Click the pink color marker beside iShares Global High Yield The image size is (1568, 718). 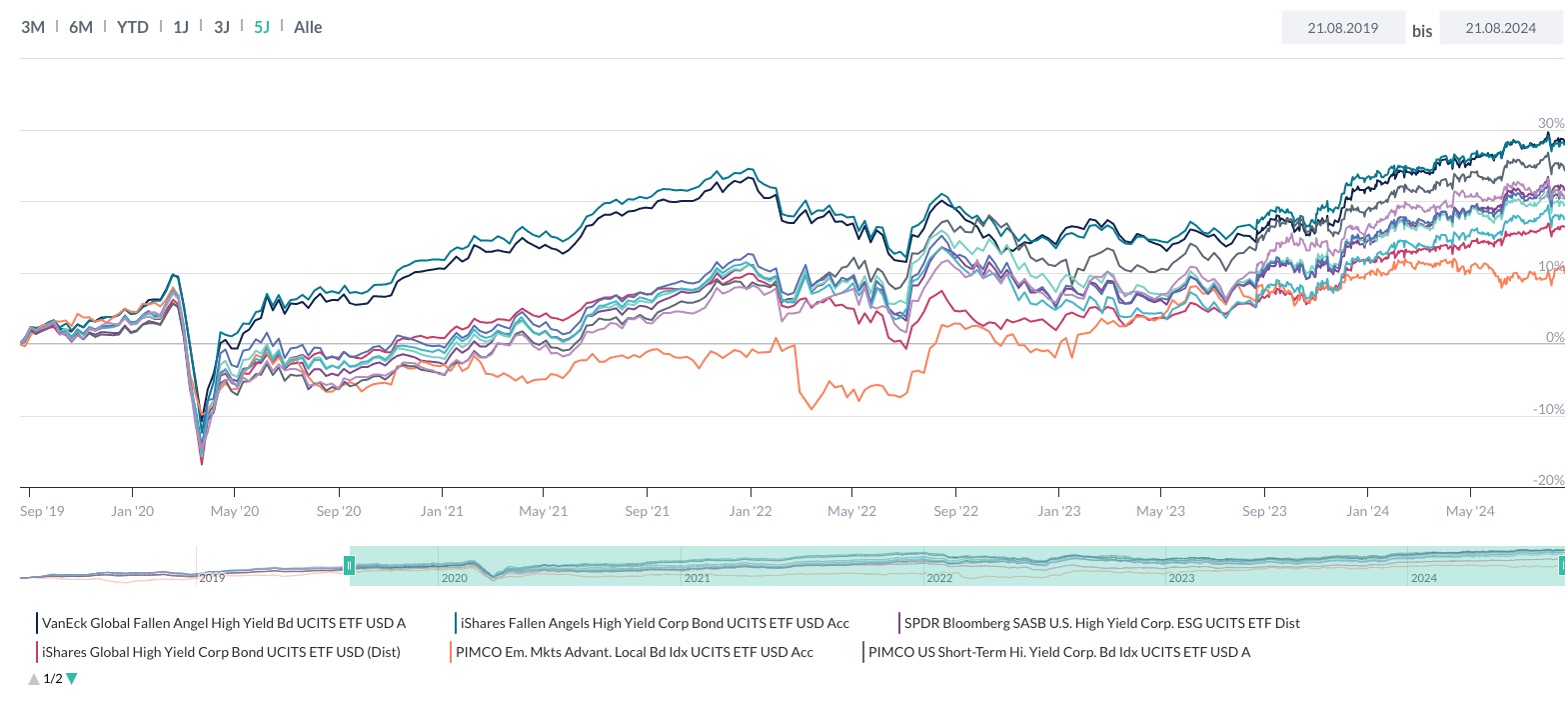pyautogui.click(x=37, y=651)
